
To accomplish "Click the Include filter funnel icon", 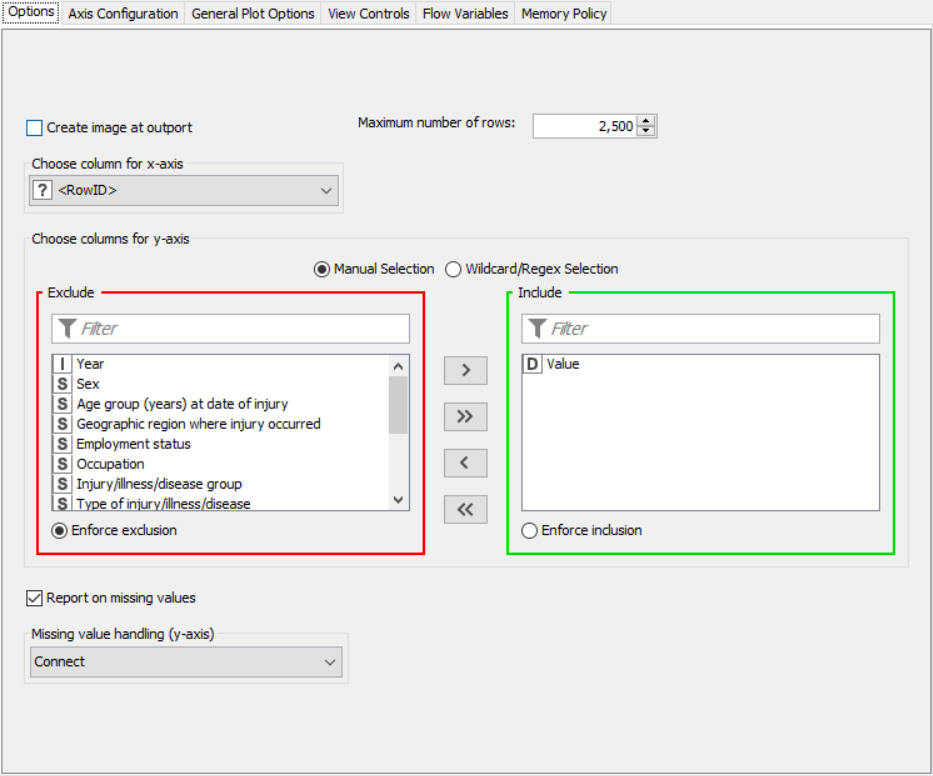I will 537,328.
